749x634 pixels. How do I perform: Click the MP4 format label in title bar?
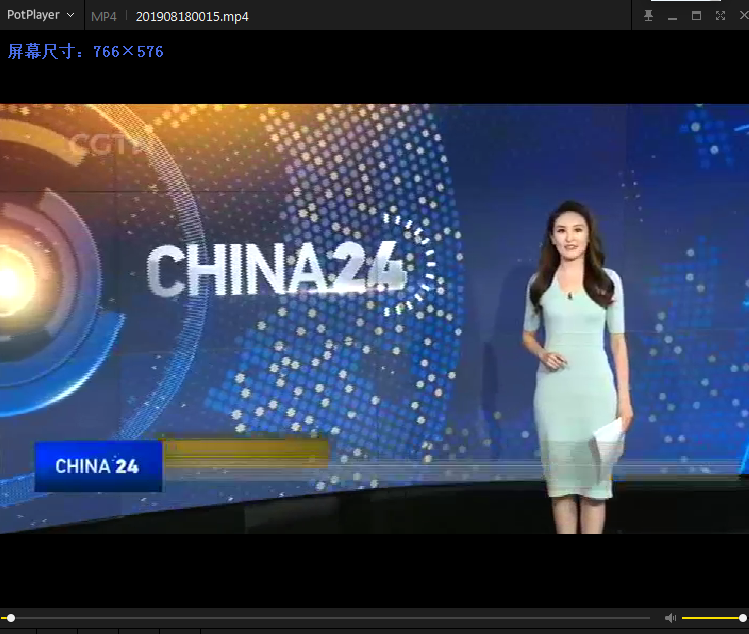(104, 17)
